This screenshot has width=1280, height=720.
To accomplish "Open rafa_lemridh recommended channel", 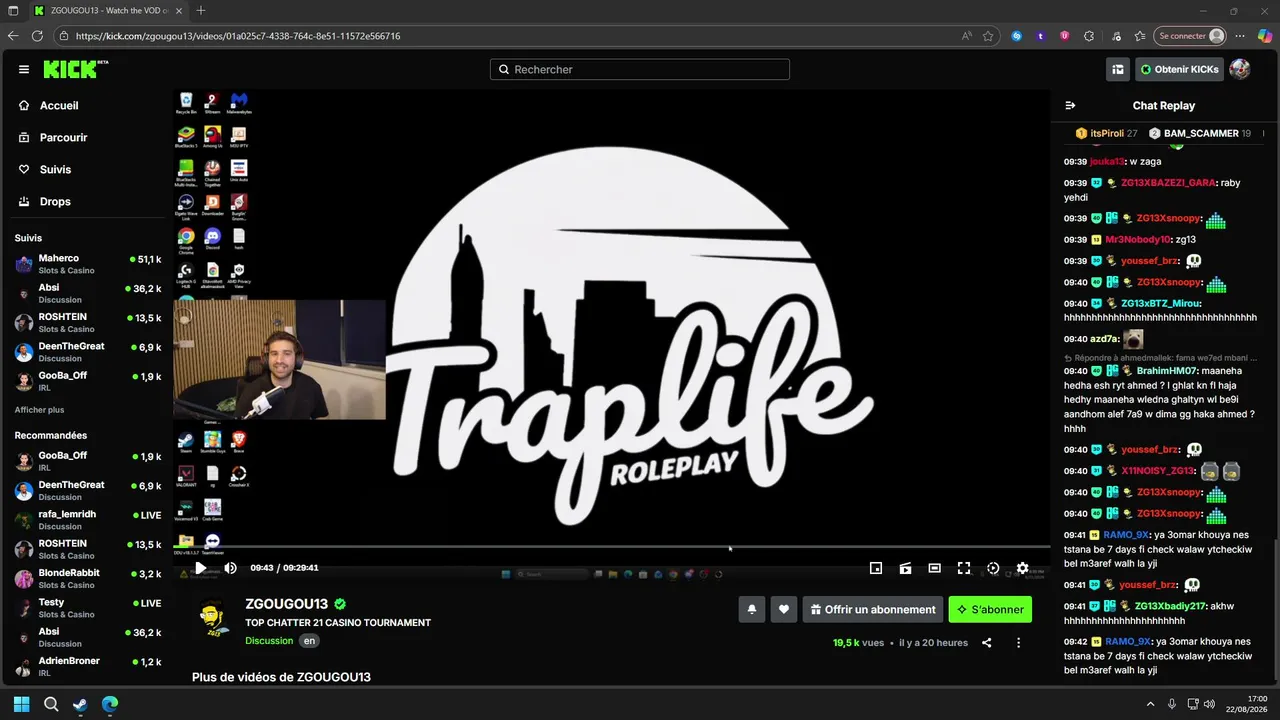I will [87, 520].
